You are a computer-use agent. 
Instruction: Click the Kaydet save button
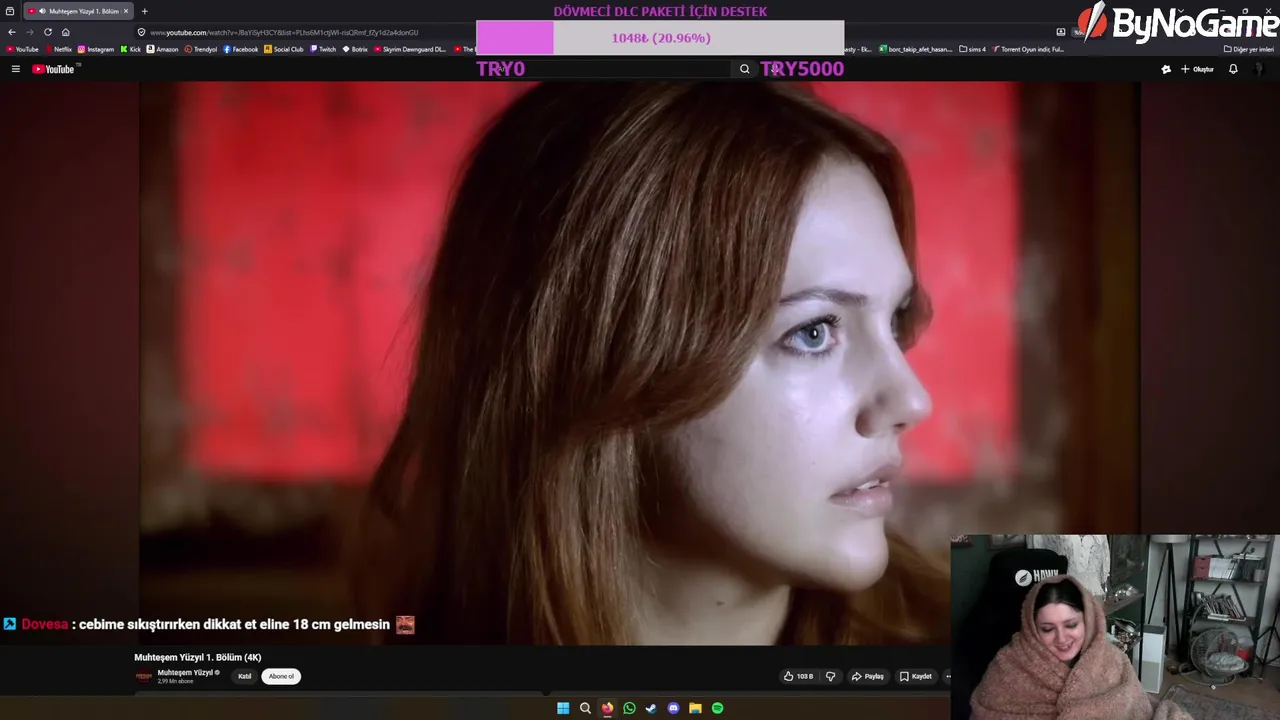[916, 676]
